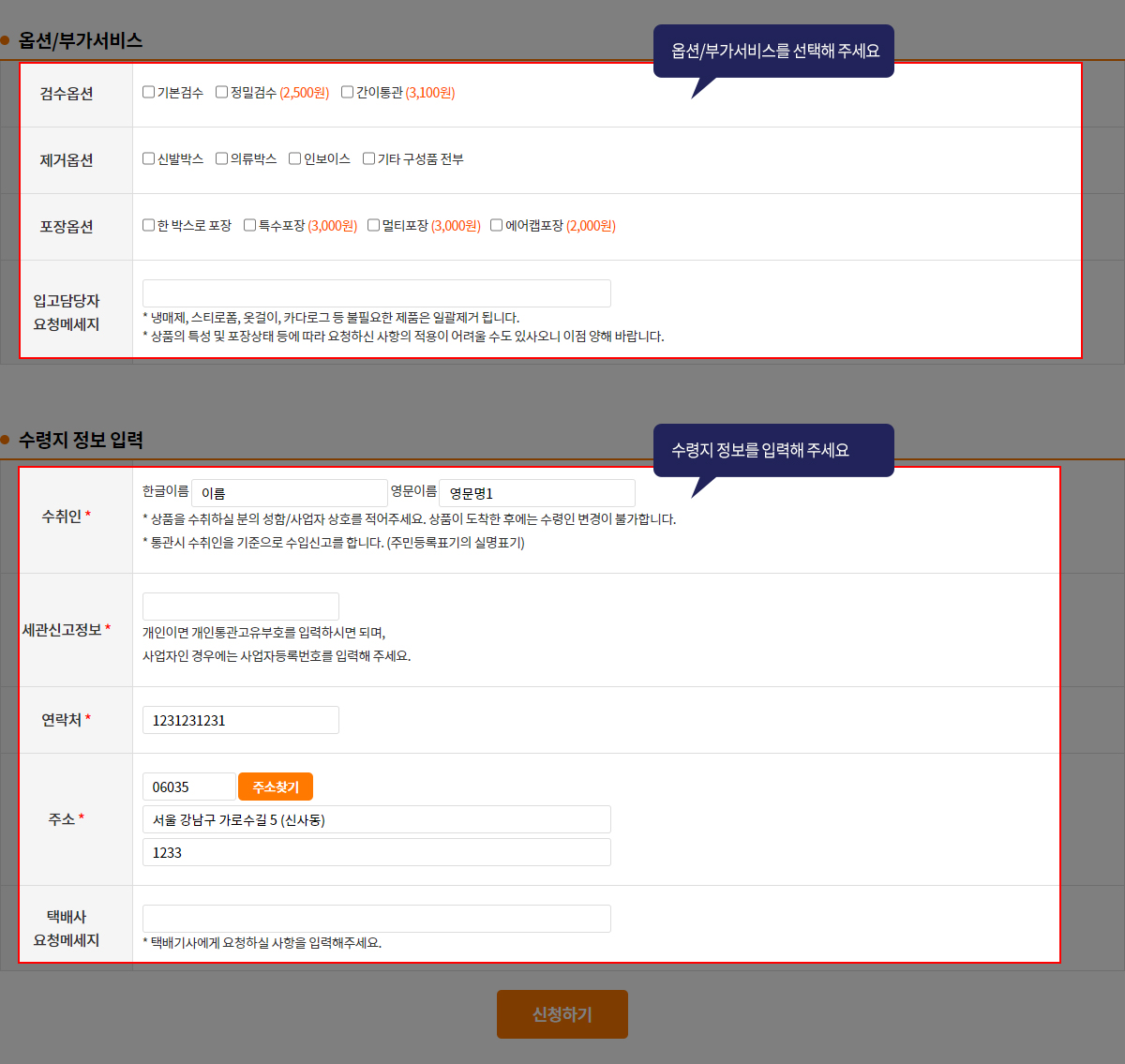Toggle the 인보이스 removal checkbox
Screen dimensions: 1125x1064
click(x=294, y=158)
